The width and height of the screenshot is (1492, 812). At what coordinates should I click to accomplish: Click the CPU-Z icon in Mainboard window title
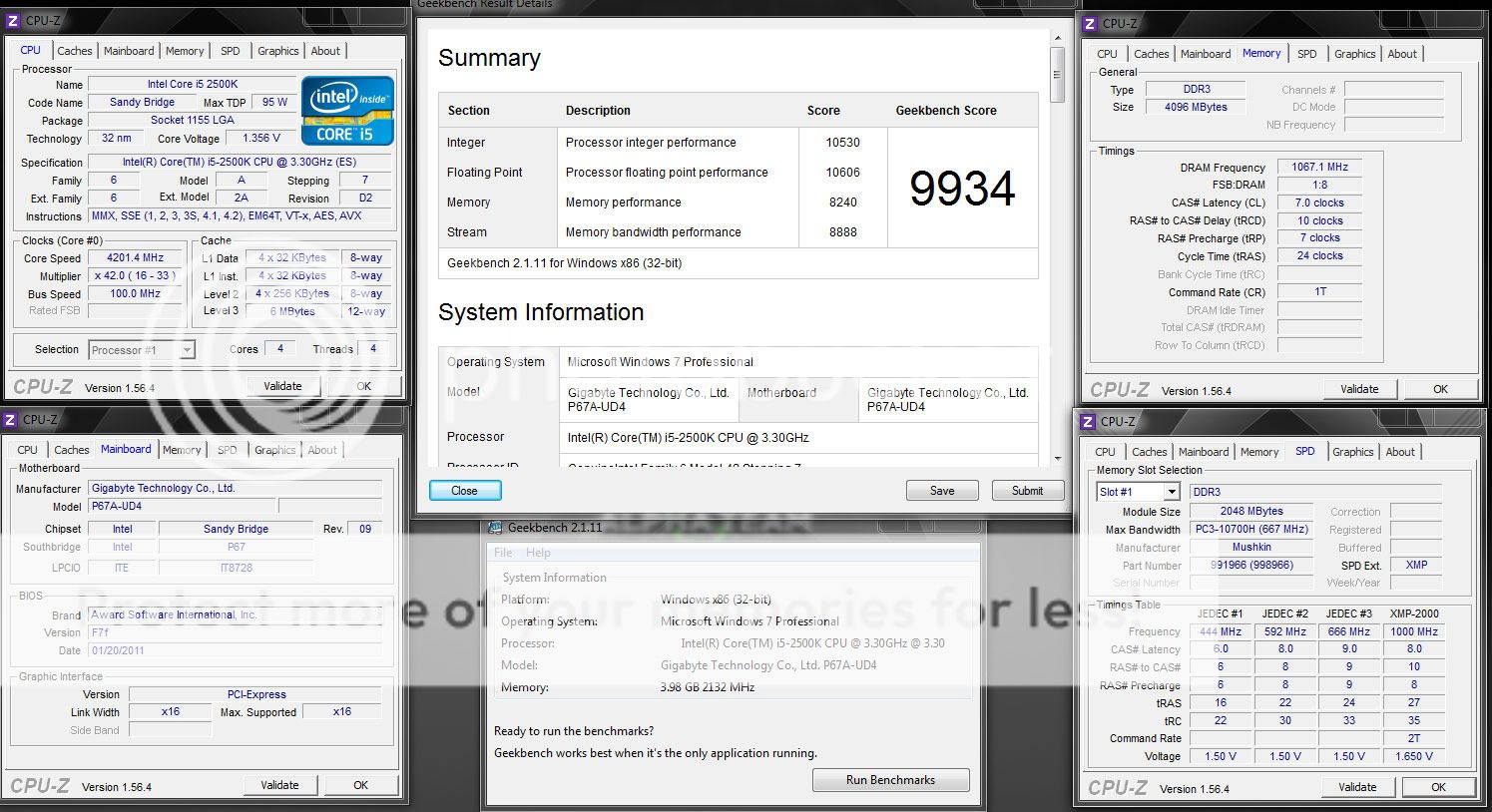(10, 420)
